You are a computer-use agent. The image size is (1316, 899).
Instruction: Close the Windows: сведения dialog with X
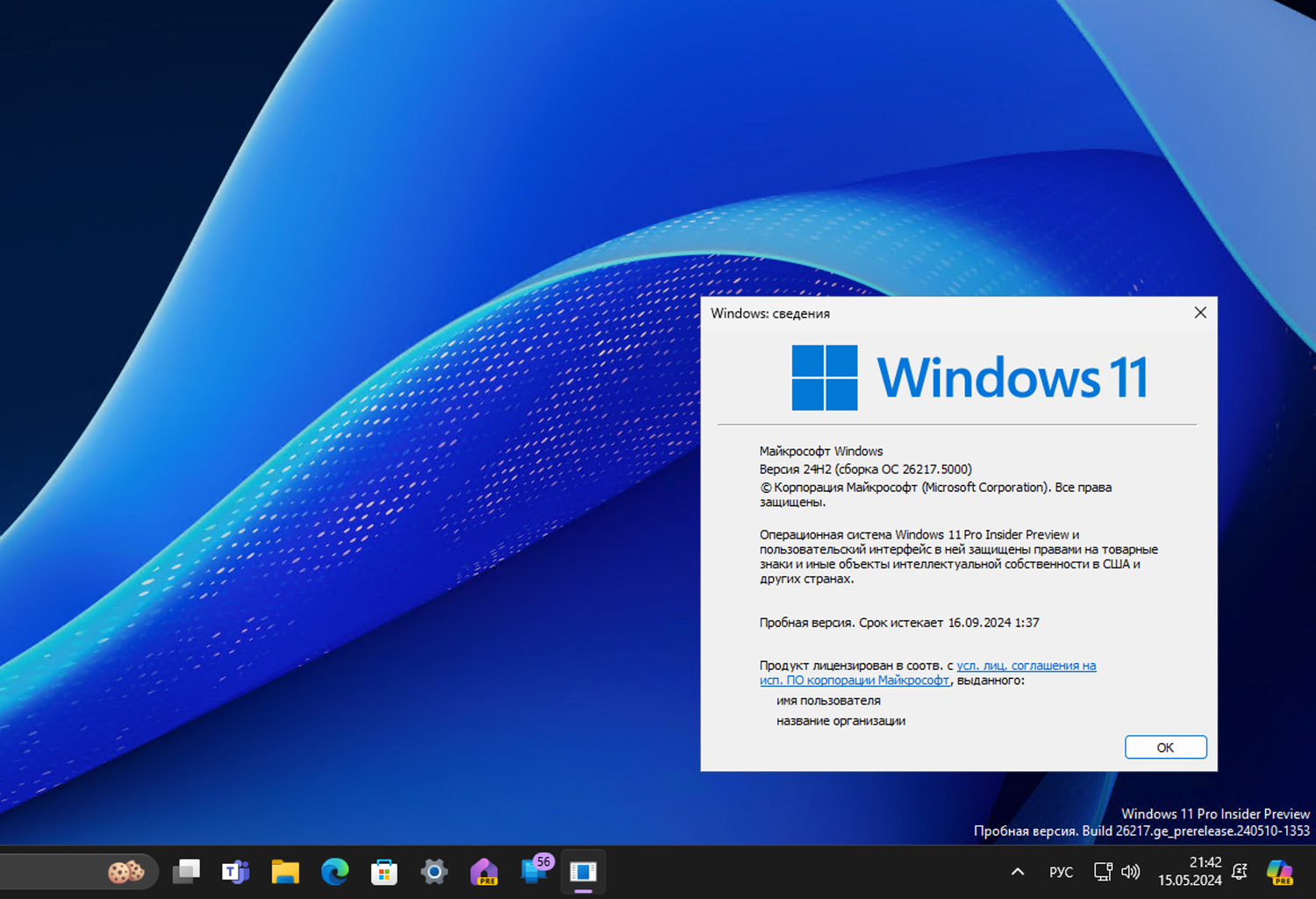click(1200, 312)
